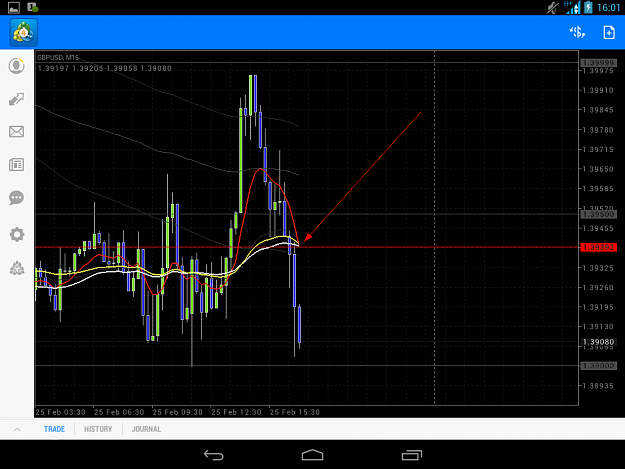
Task: Click the 25 Feb 03:30 time label
Action: click(x=60, y=412)
